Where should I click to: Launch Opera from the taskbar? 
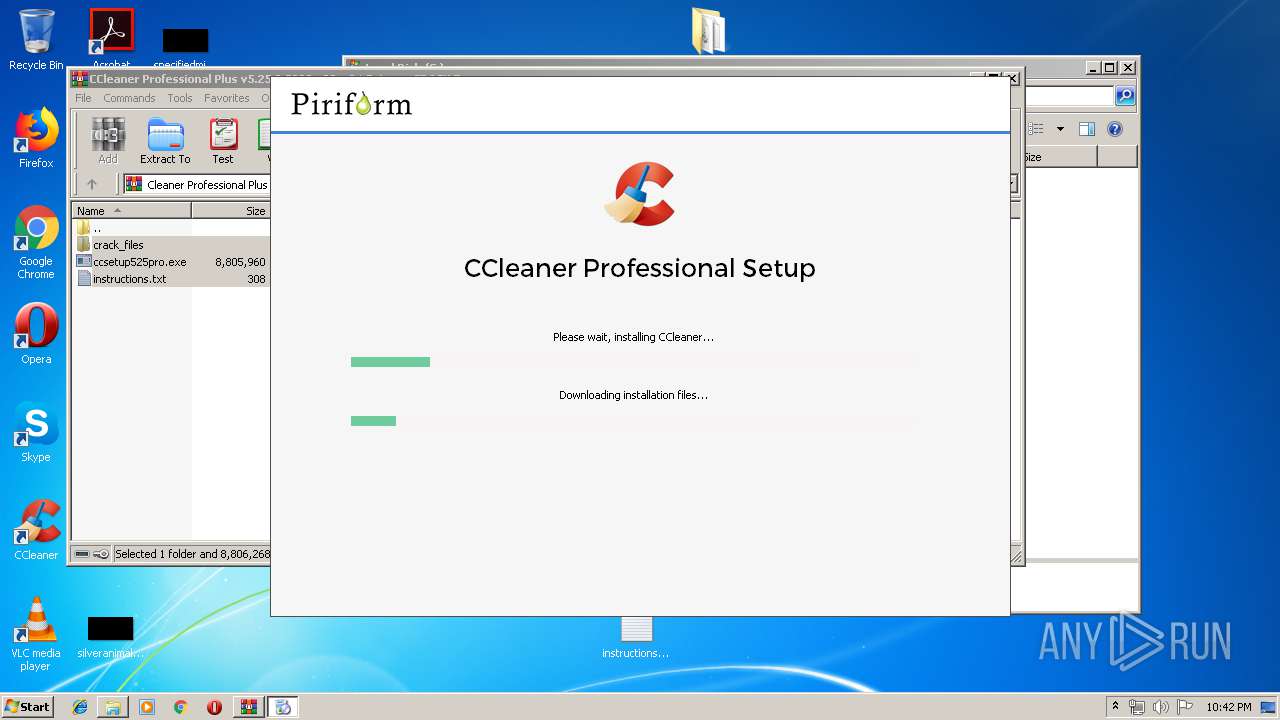click(x=214, y=707)
